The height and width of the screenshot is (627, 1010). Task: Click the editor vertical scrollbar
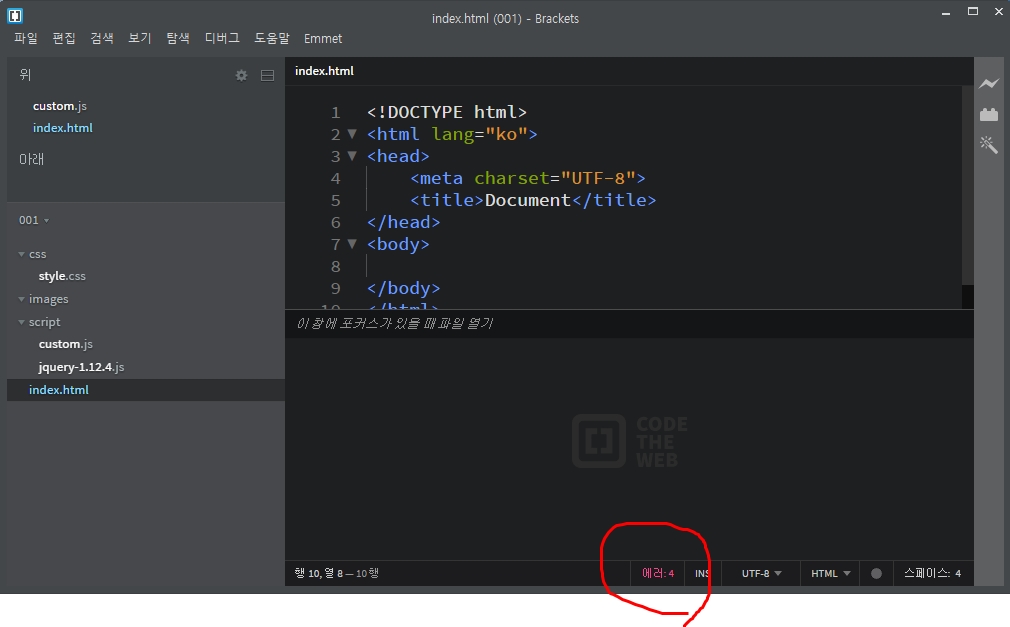tap(967, 187)
